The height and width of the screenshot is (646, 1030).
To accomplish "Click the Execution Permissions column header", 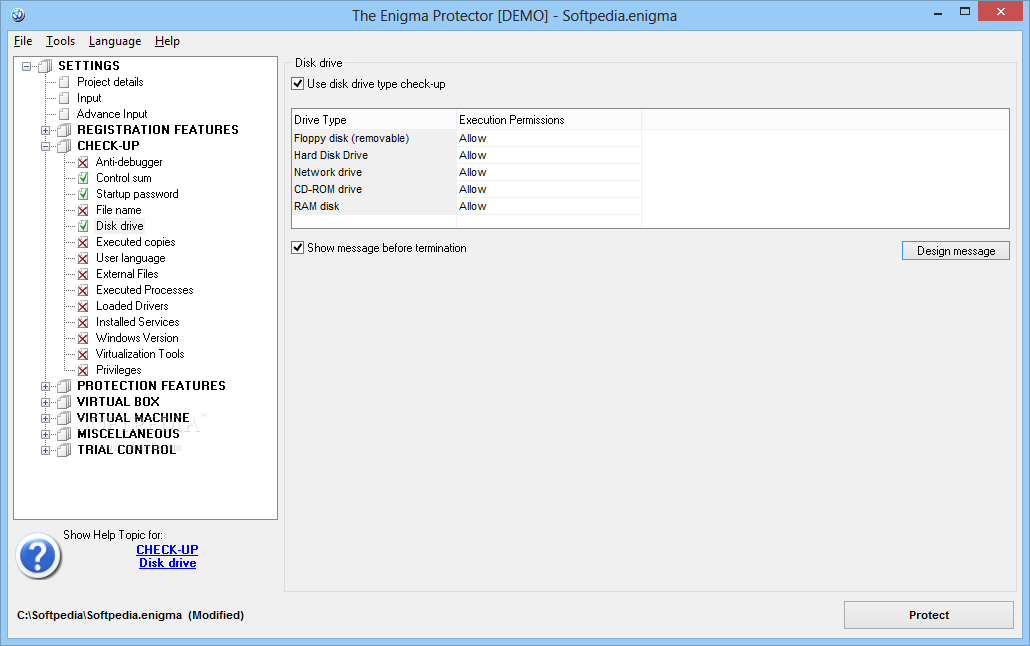I will [x=549, y=120].
